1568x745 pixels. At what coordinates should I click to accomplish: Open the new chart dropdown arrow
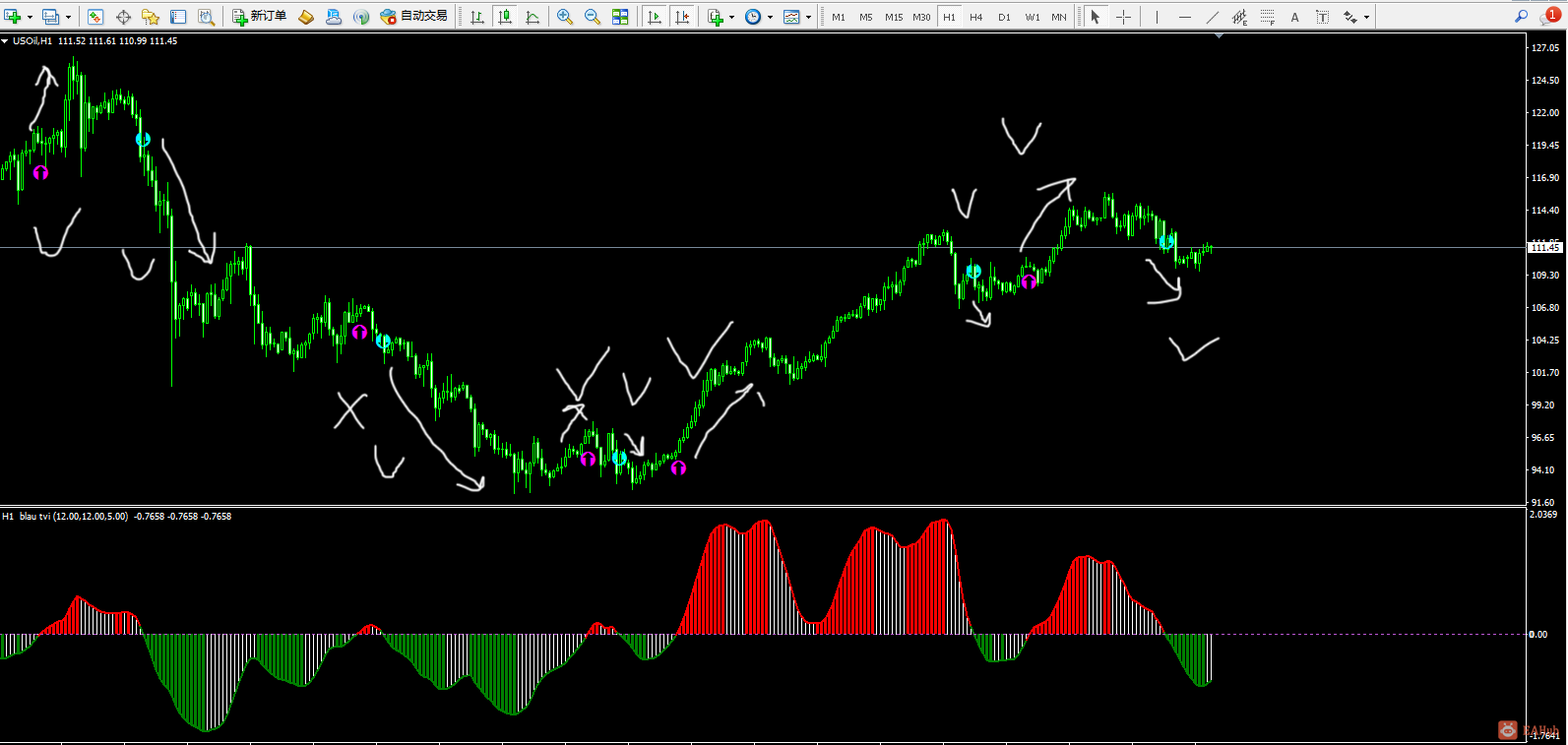[30, 17]
